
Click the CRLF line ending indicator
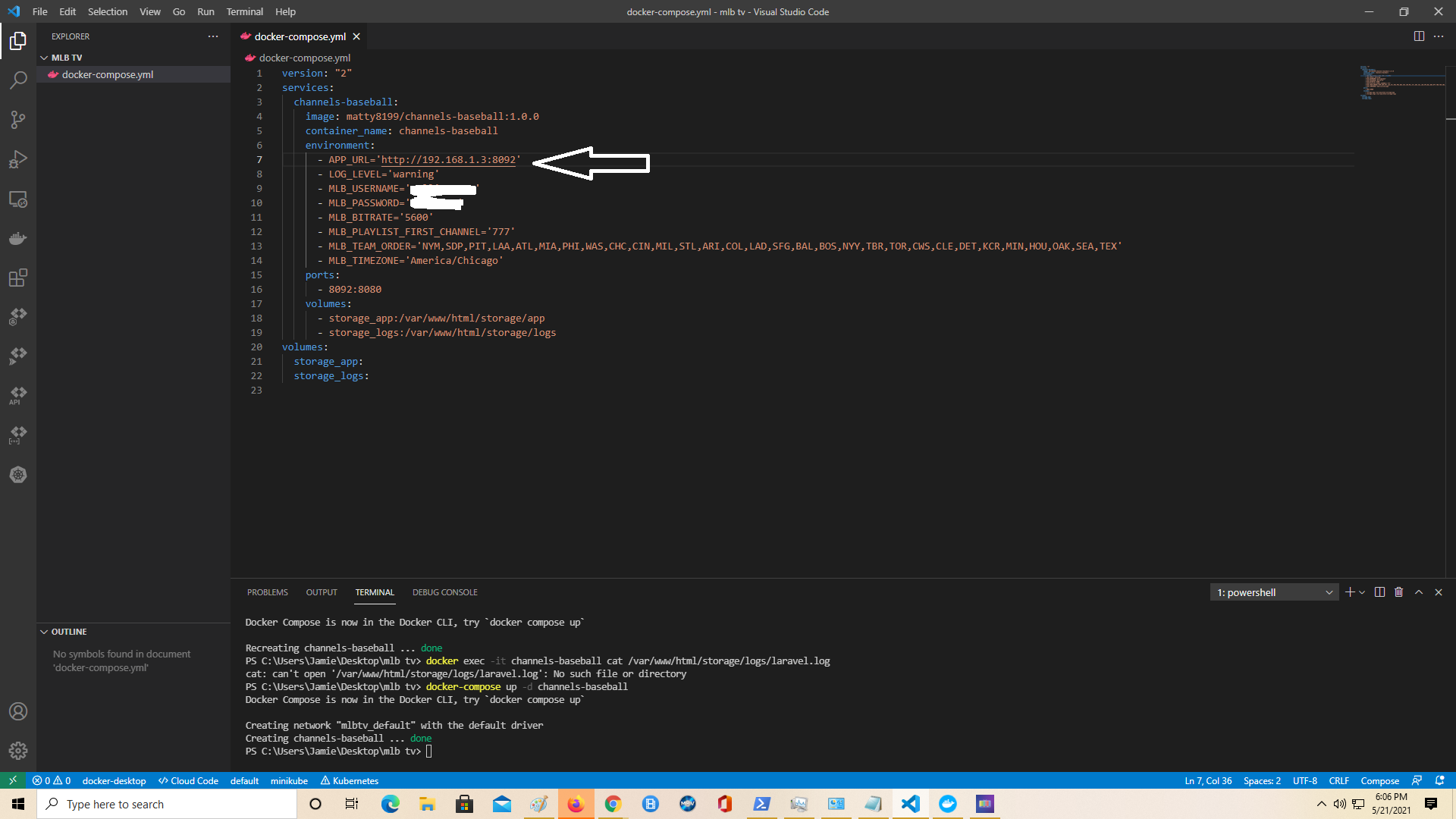click(x=1338, y=780)
